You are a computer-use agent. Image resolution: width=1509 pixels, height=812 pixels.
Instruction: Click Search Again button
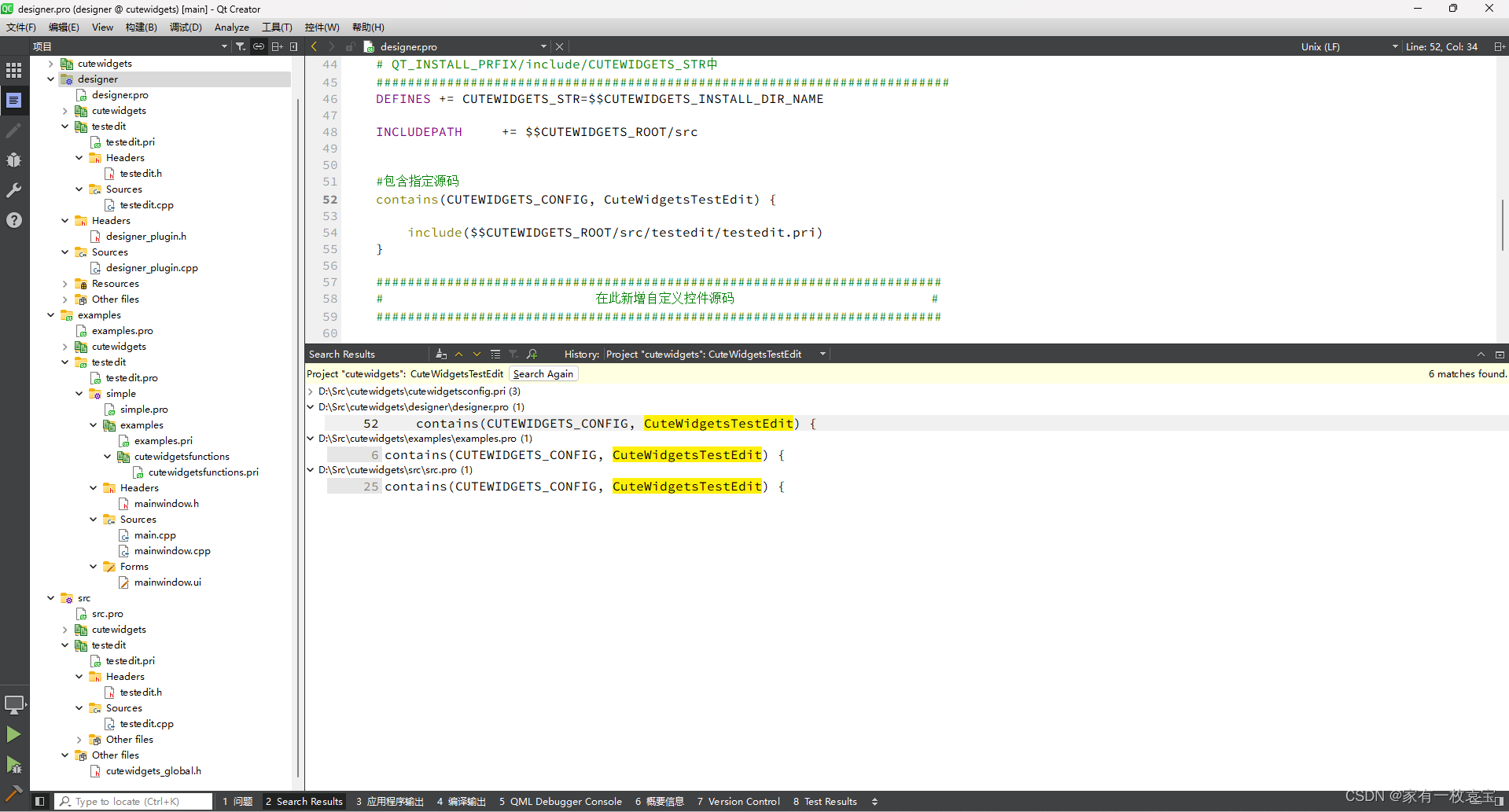click(x=543, y=373)
